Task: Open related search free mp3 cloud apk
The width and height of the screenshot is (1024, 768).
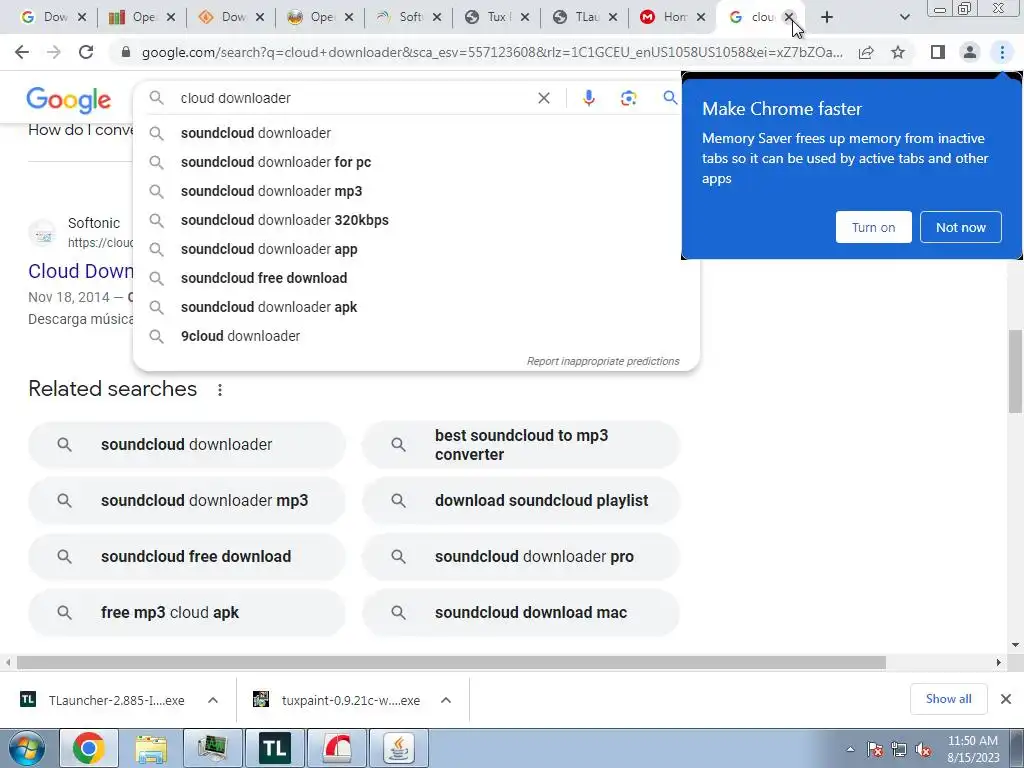Action: [187, 613]
